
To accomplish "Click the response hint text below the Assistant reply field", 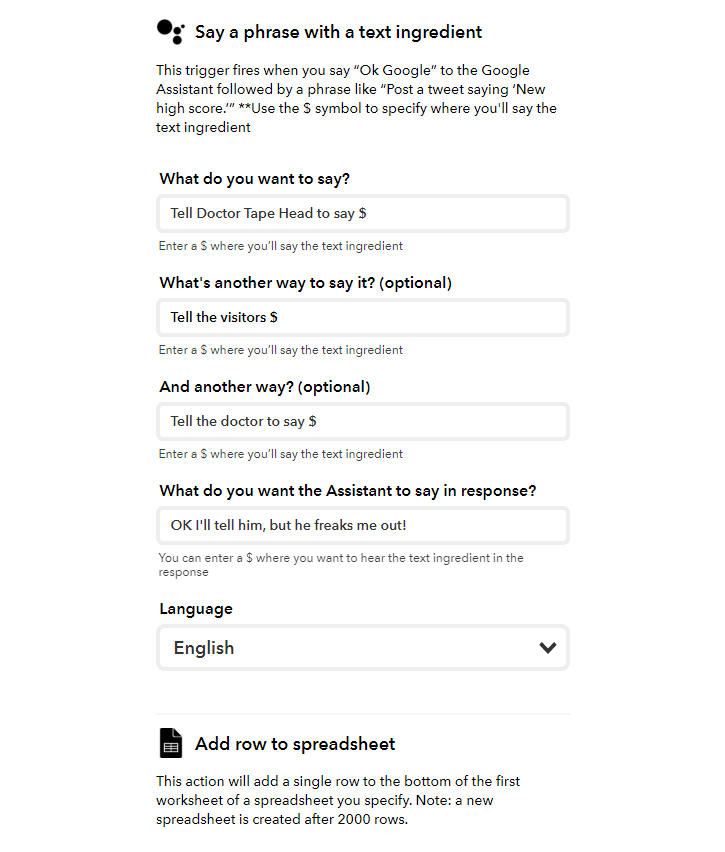I will pos(339,565).
